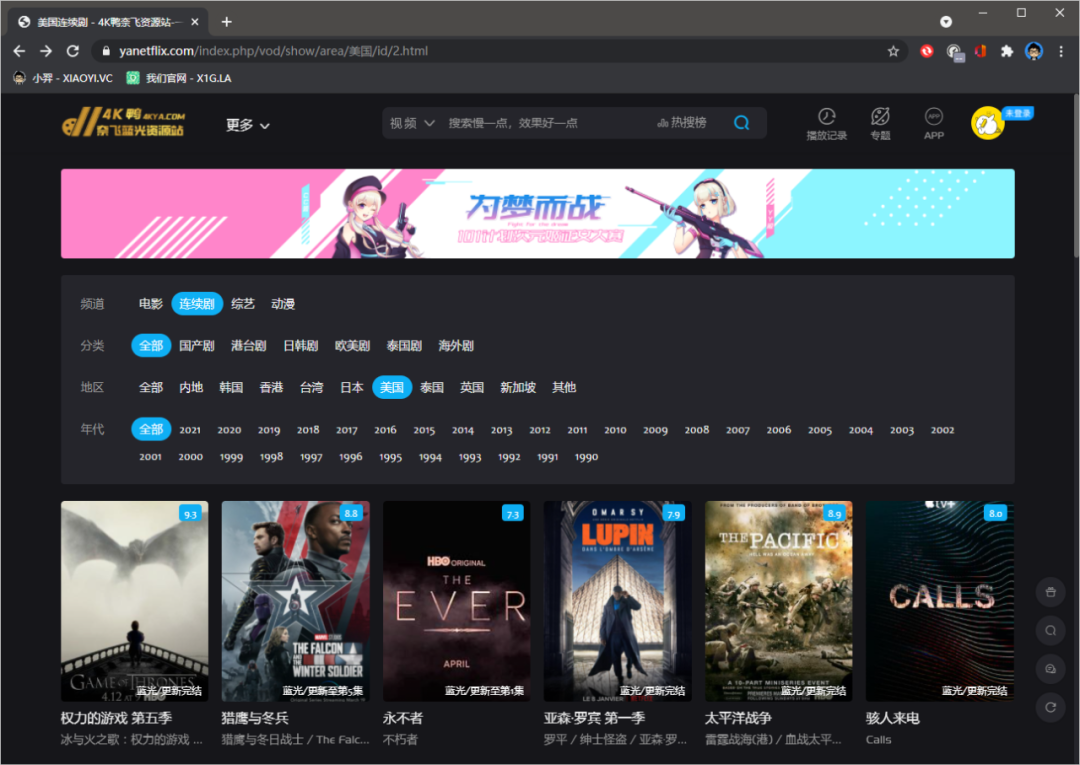The image size is (1080, 765).
Task: Open the 我们官网 - X1G.LA bookmark
Action: click(179, 78)
